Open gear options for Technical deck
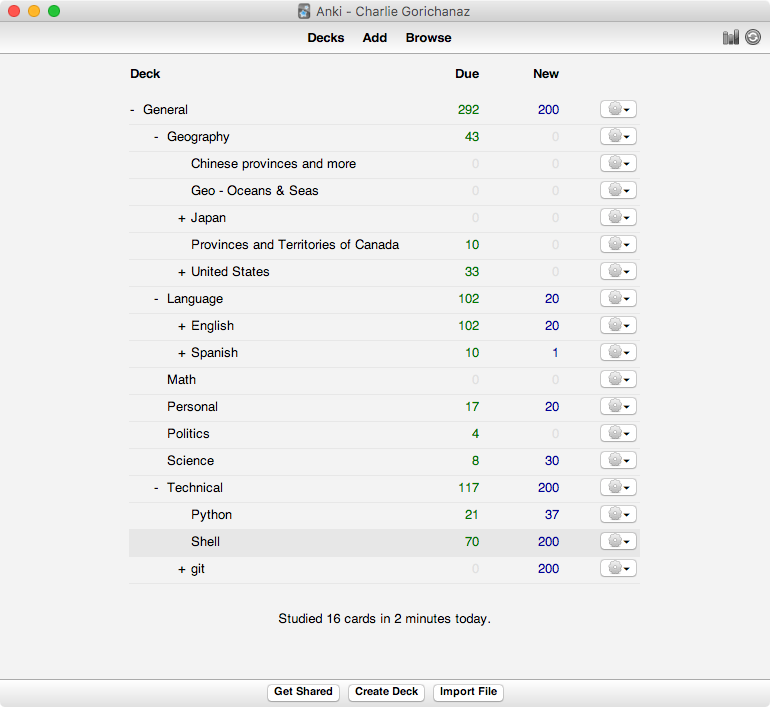The image size is (770, 707). click(x=618, y=487)
